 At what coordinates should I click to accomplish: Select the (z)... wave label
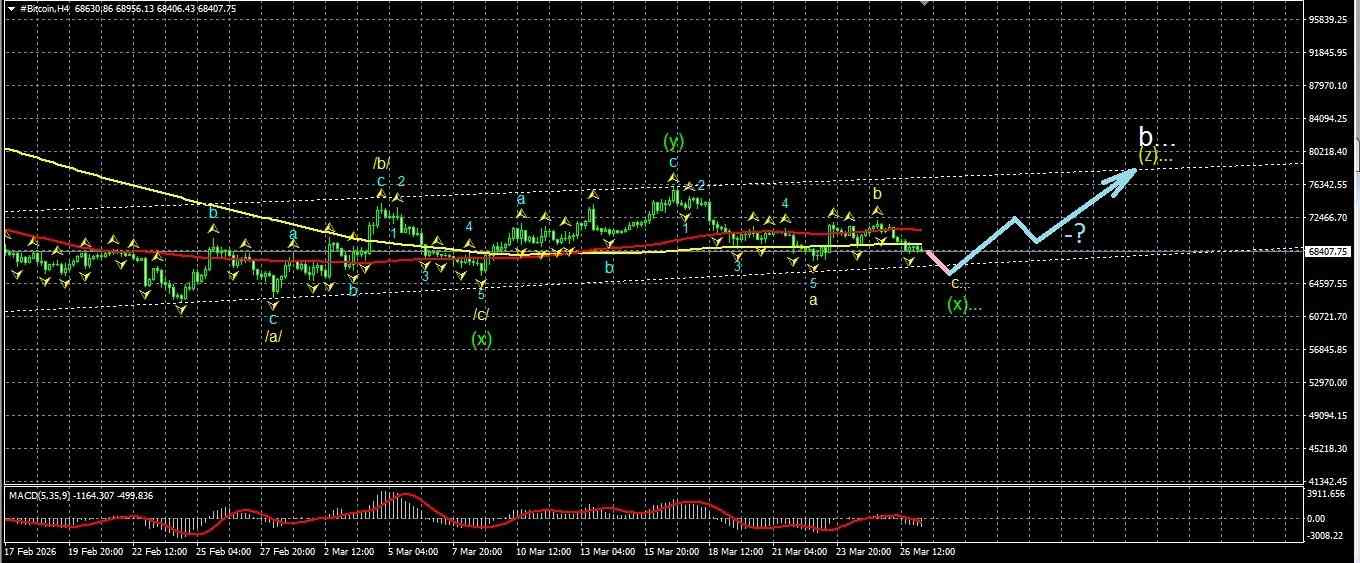[x=1155, y=155]
